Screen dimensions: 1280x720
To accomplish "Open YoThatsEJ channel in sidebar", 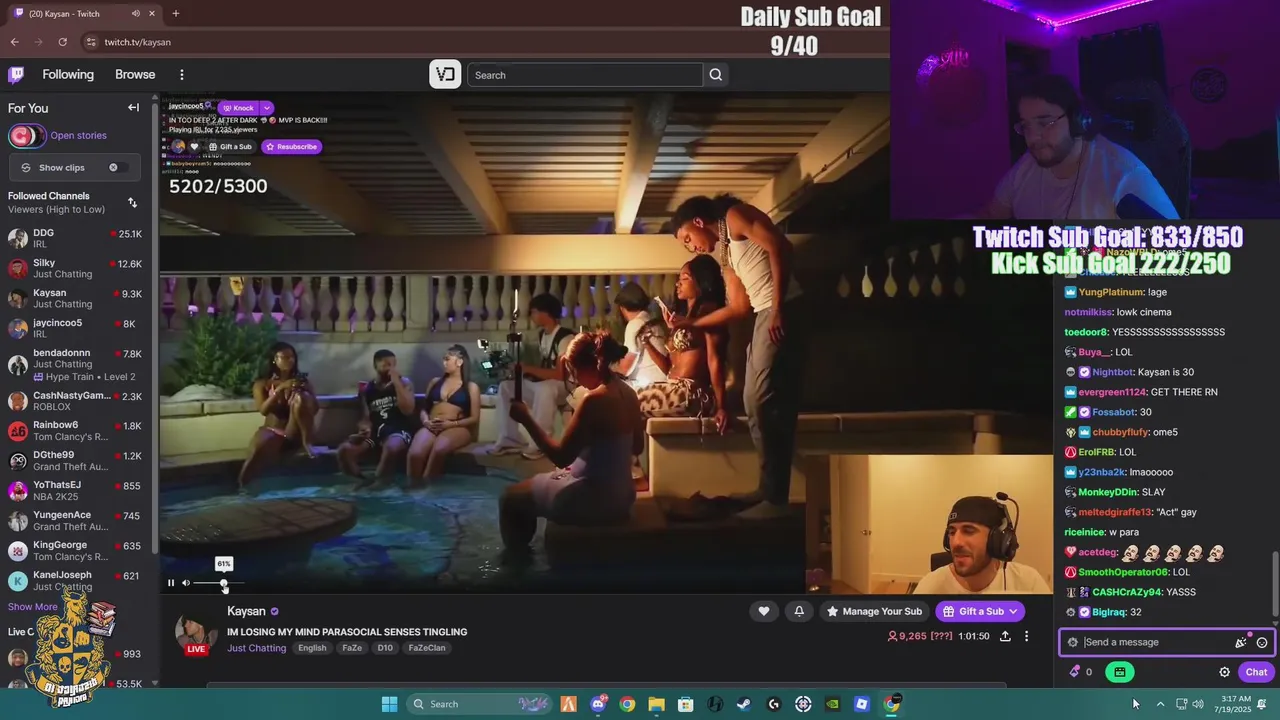I will coord(75,490).
